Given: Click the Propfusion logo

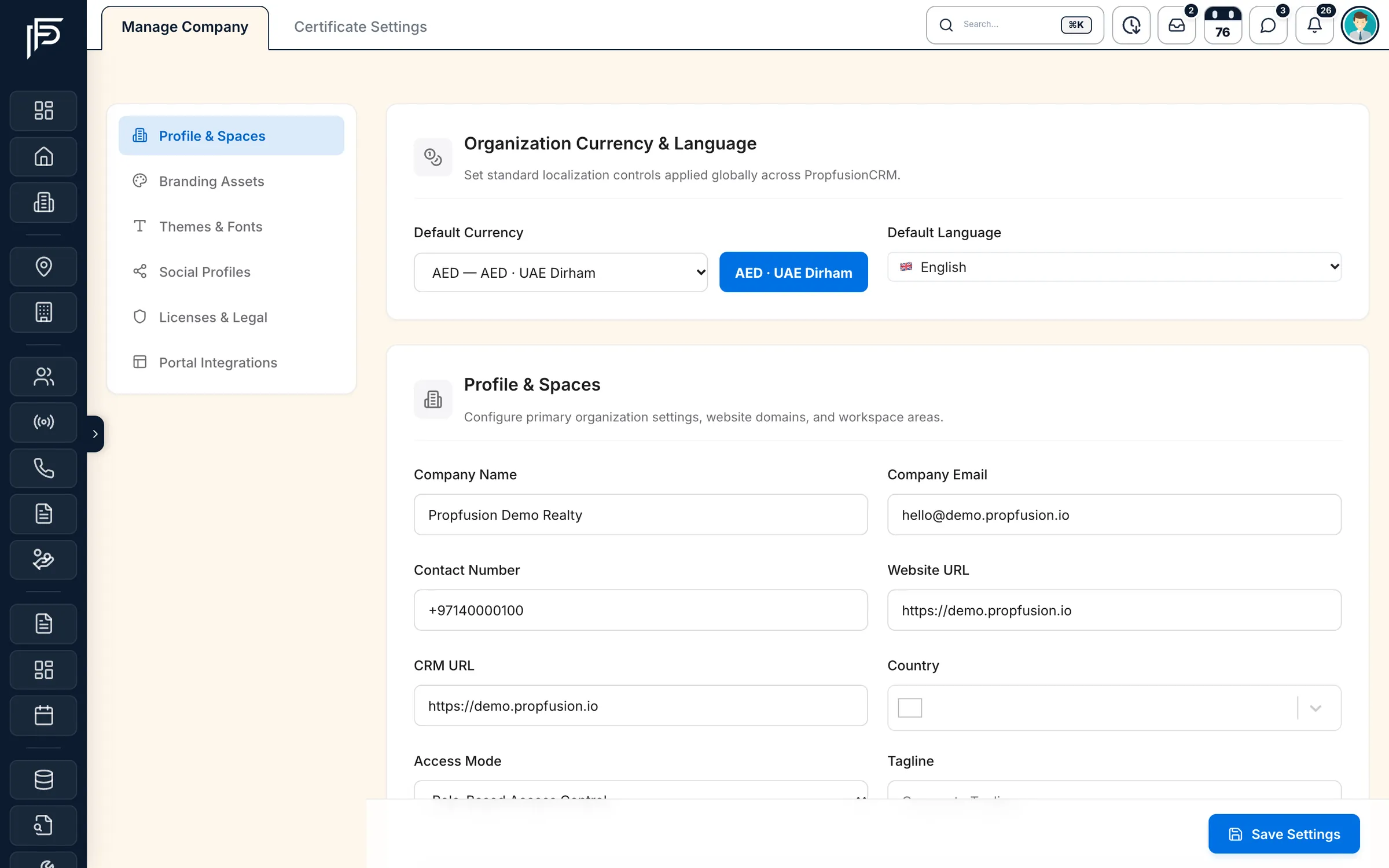Looking at the screenshot, I should pos(45,38).
